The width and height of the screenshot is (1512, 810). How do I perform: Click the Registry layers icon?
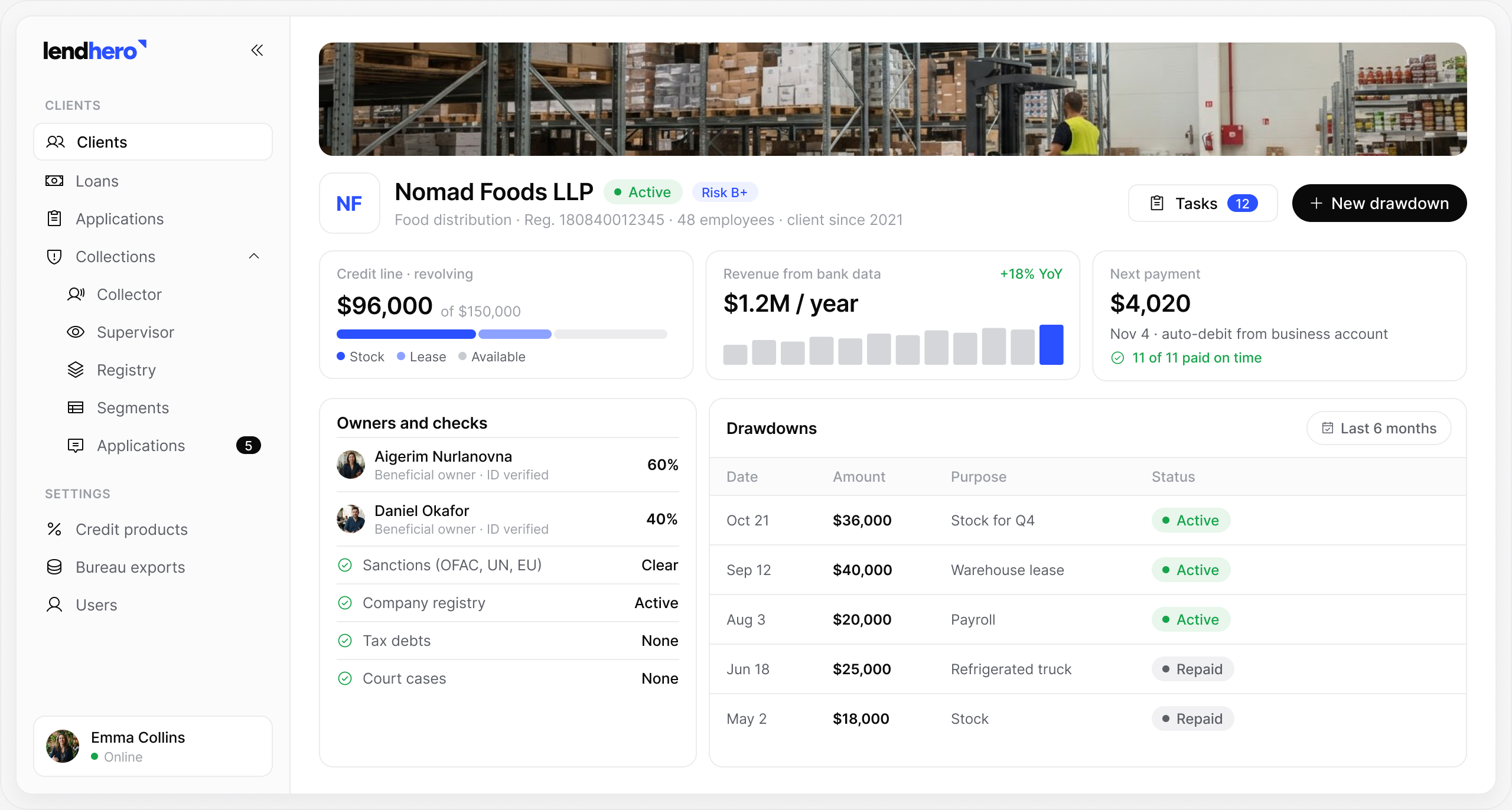tap(76, 370)
